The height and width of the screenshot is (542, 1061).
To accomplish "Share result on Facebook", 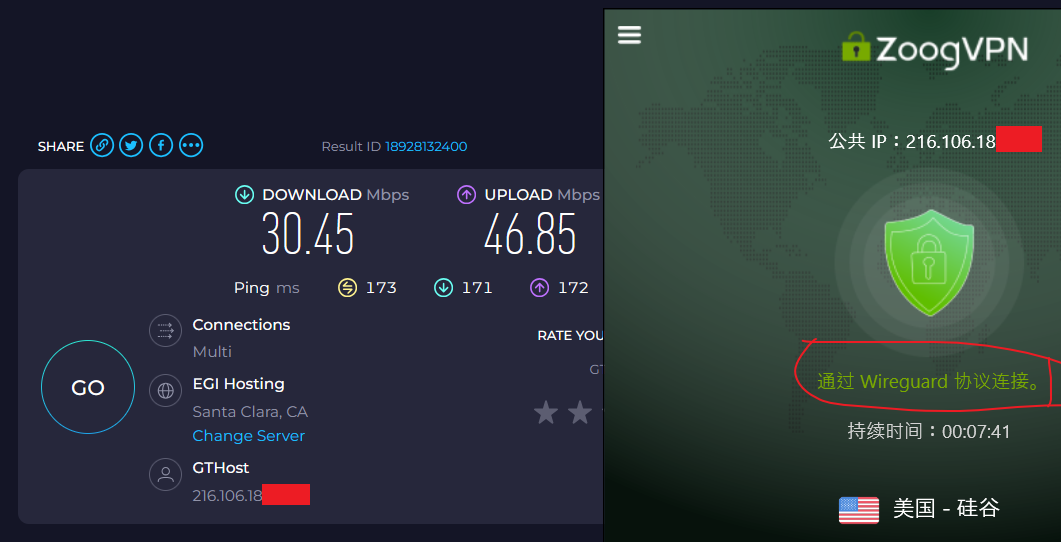I will (161, 146).
